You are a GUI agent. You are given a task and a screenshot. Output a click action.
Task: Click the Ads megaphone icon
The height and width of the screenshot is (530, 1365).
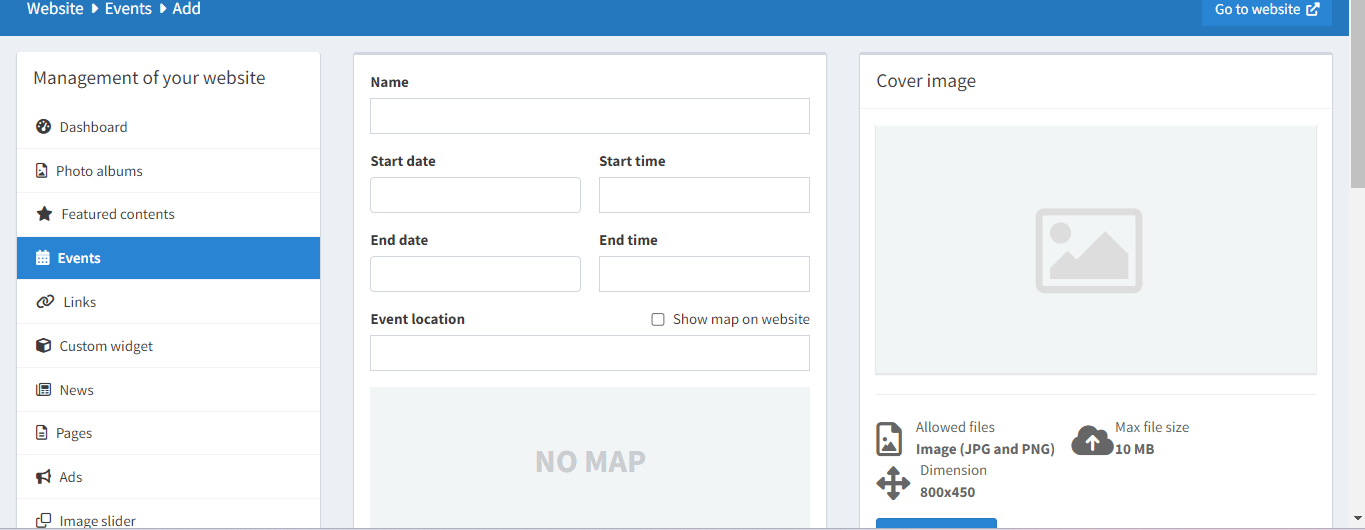tap(43, 477)
